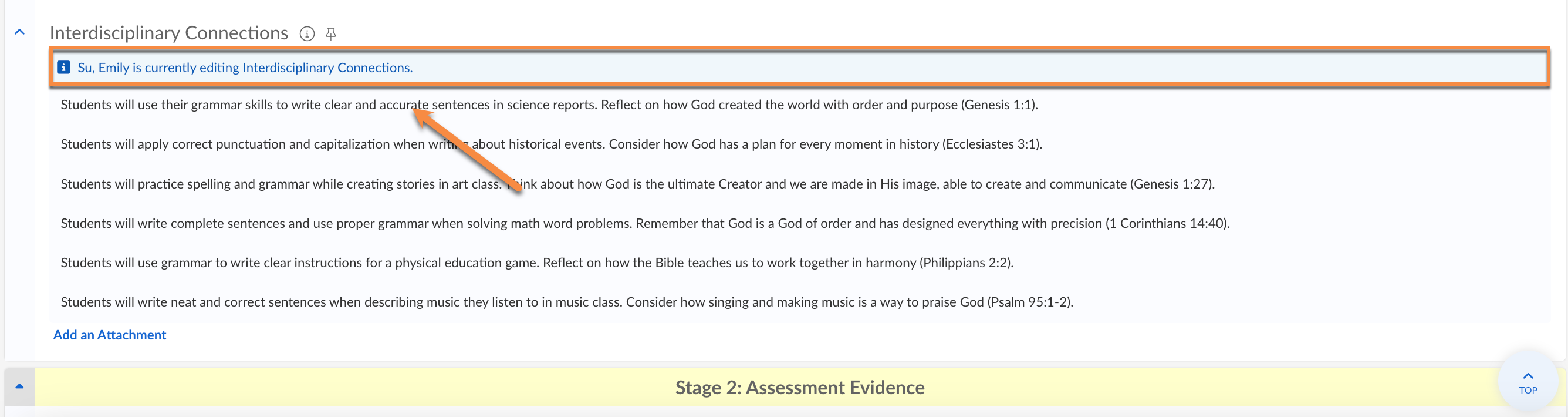The height and width of the screenshot is (417, 1568).
Task: Click the Philippians 2:2 verse reference
Action: (965, 263)
